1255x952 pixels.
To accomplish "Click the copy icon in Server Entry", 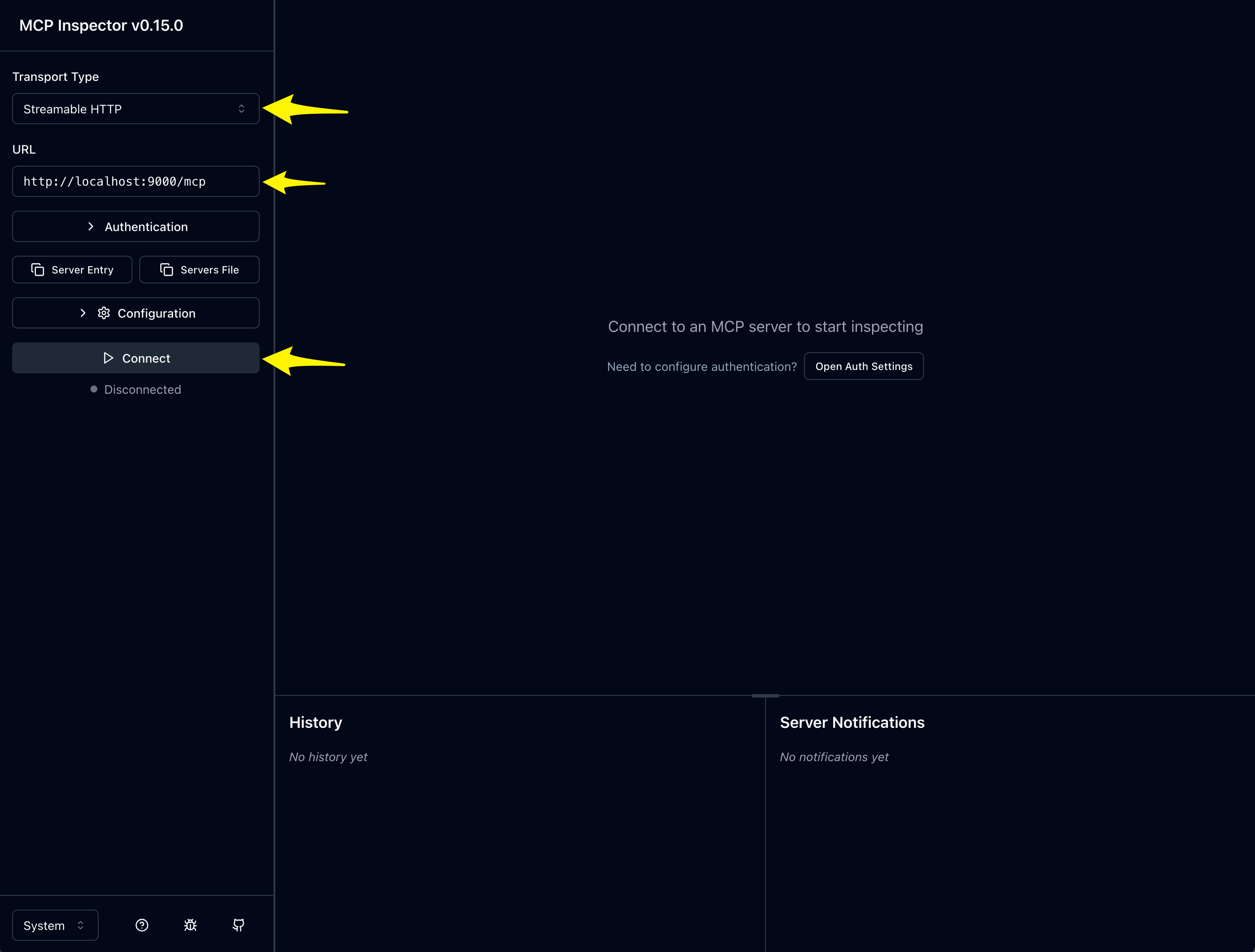I will pyautogui.click(x=38, y=270).
